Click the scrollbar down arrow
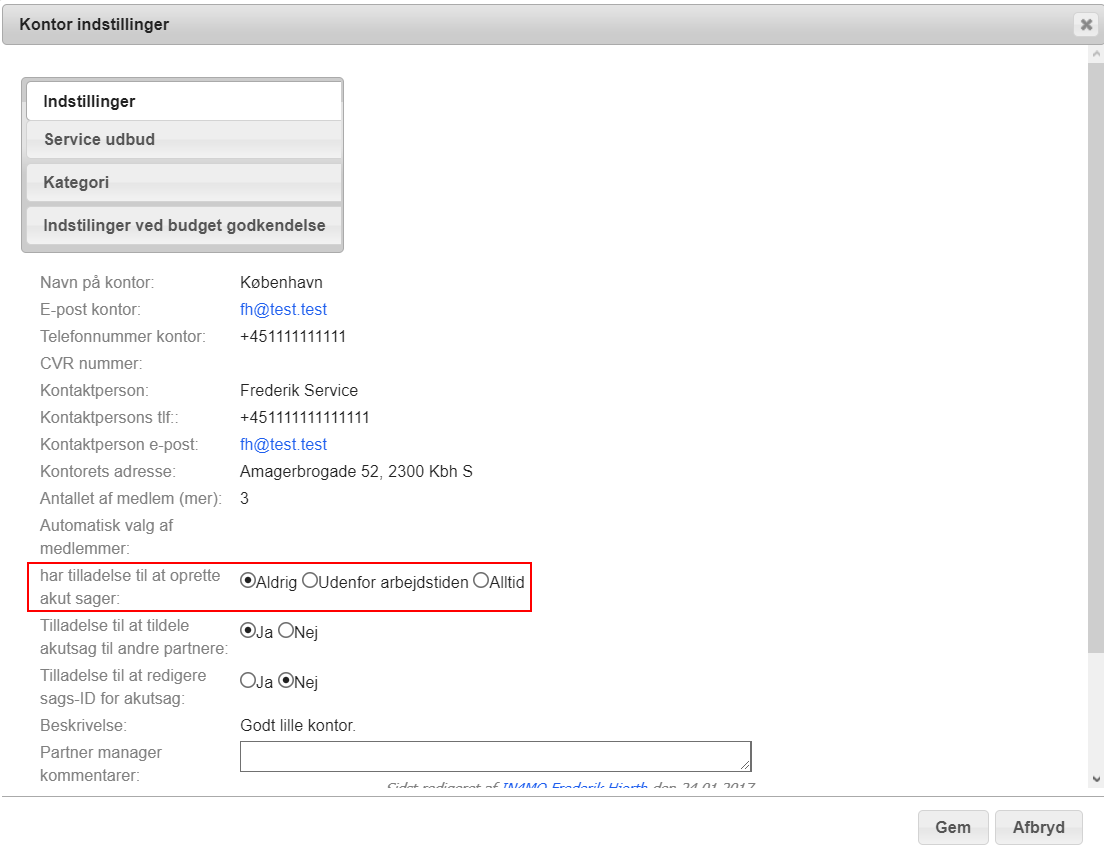This screenshot has width=1104, height=852. click(x=1095, y=778)
